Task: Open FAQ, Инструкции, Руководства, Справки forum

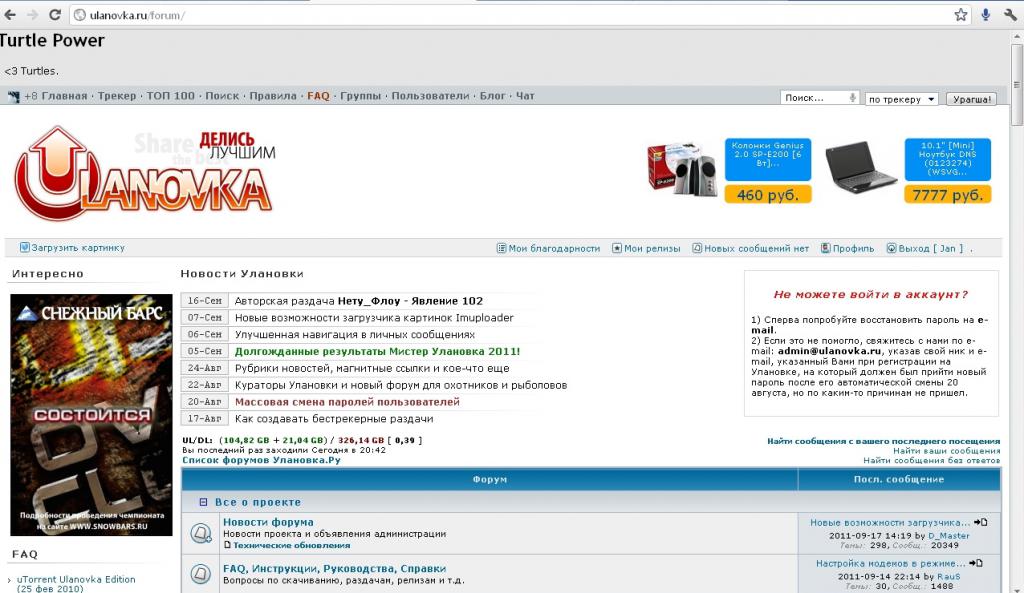Action: coord(334,569)
